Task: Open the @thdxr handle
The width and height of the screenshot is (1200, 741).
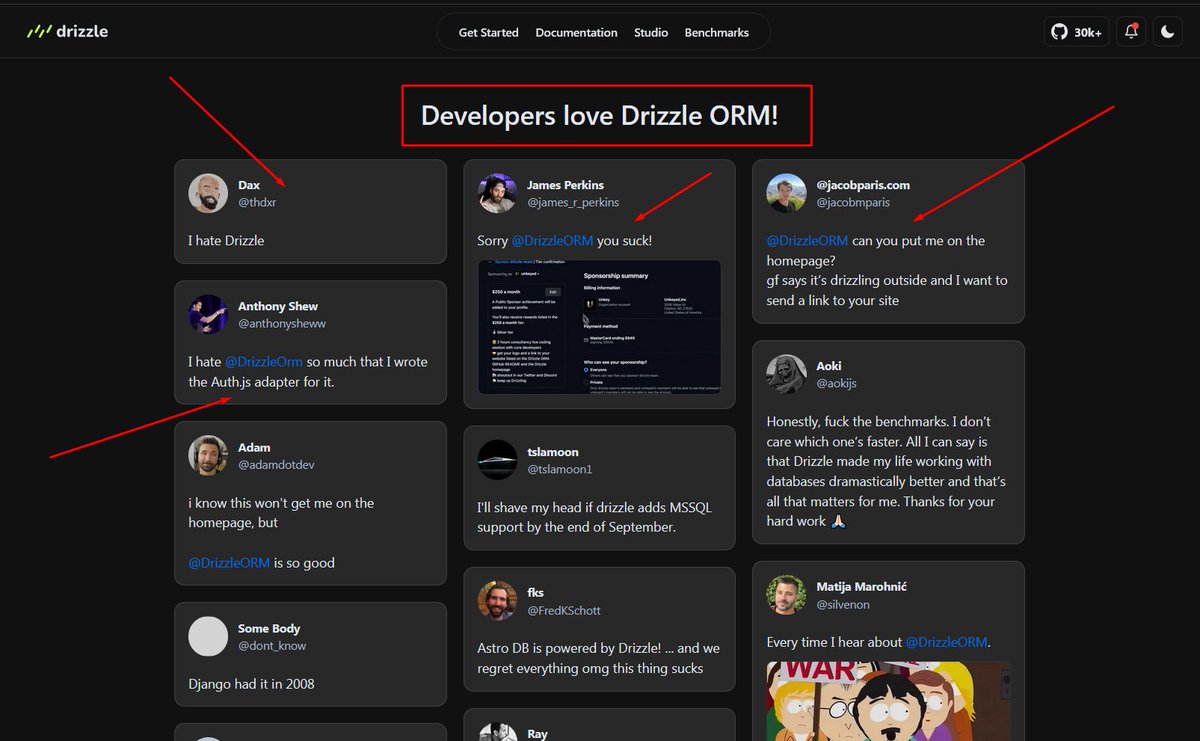Action: point(257,202)
